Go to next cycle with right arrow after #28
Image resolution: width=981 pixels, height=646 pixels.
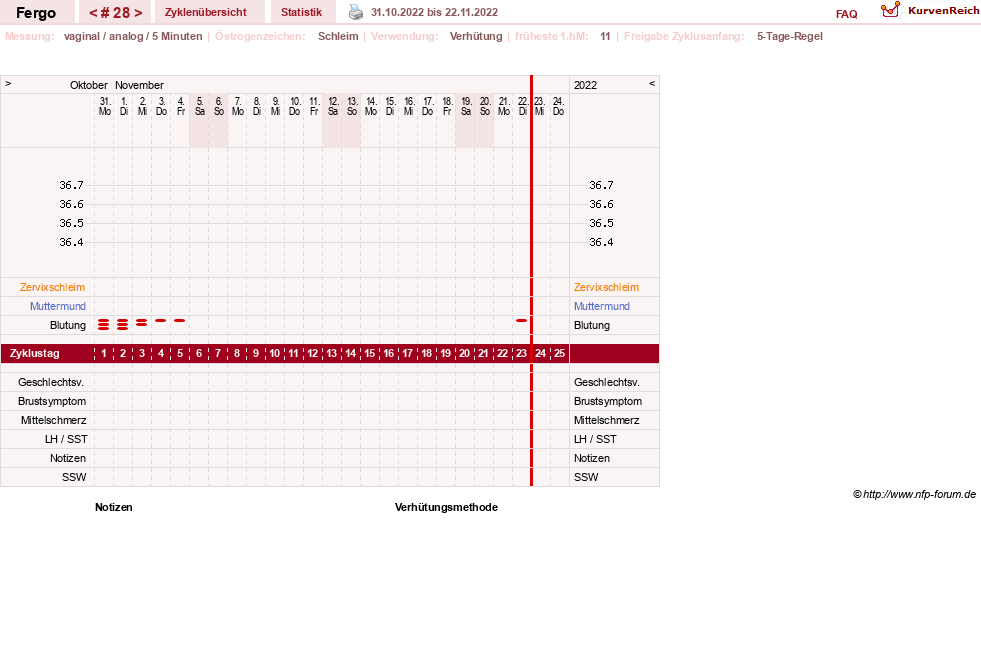(138, 13)
